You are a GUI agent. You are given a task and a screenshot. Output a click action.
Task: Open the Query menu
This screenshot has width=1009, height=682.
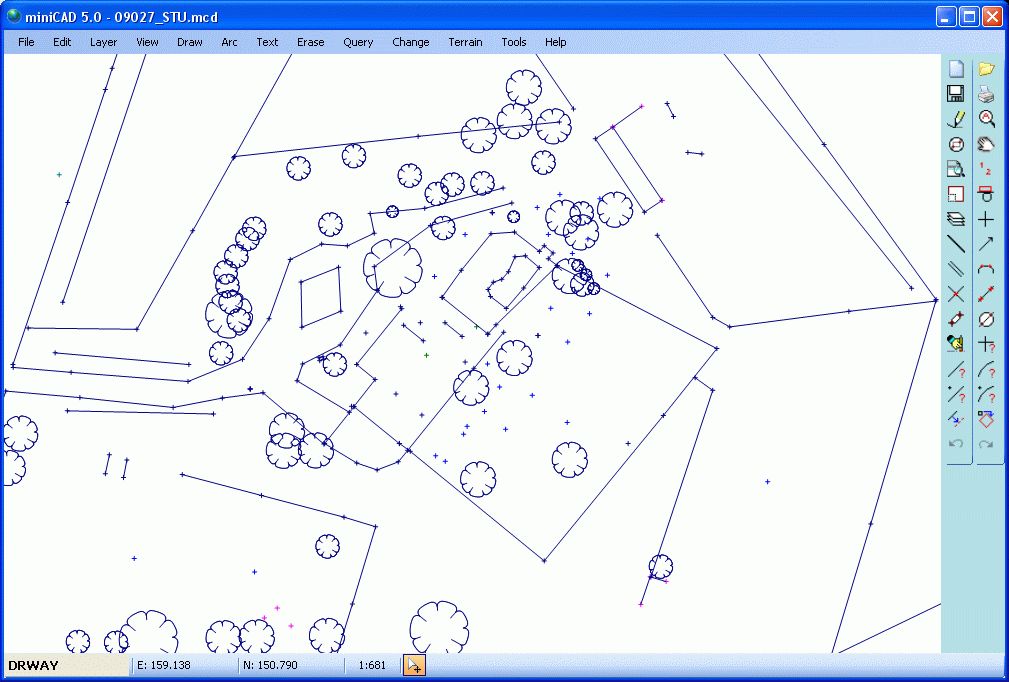coord(357,42)
